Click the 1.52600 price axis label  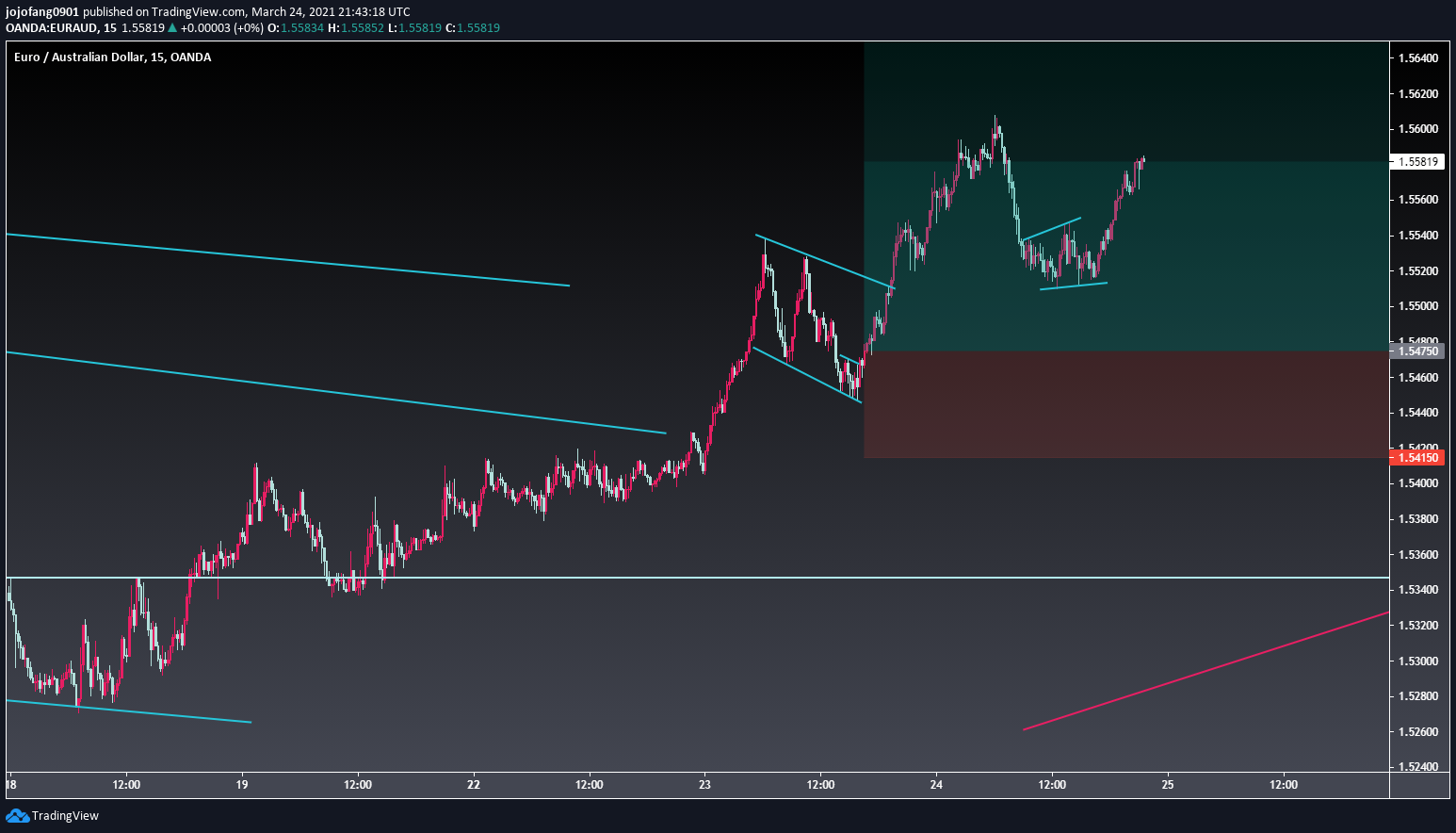tap(1418, 732)
